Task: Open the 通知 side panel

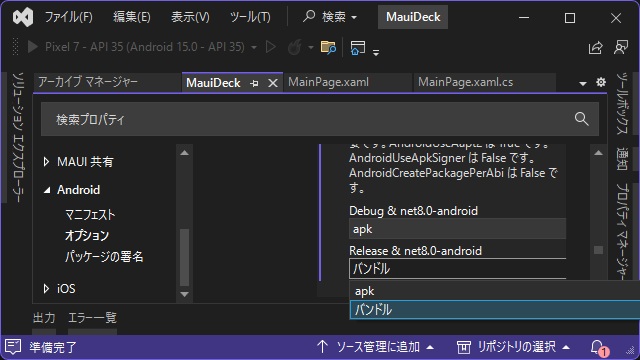Action: pyautogui.click(x=621, y=158)
